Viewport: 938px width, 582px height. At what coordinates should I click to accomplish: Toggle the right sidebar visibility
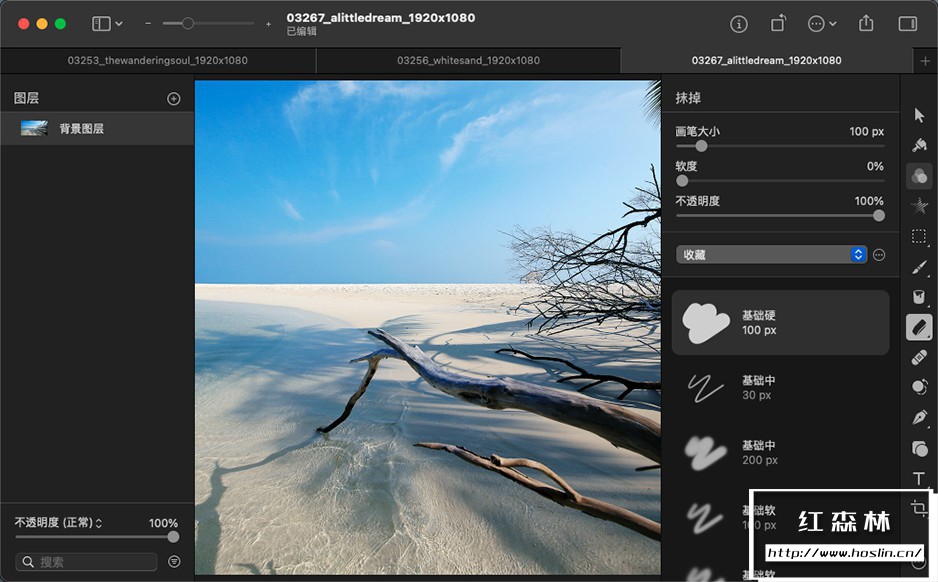(x=907, y=23)
